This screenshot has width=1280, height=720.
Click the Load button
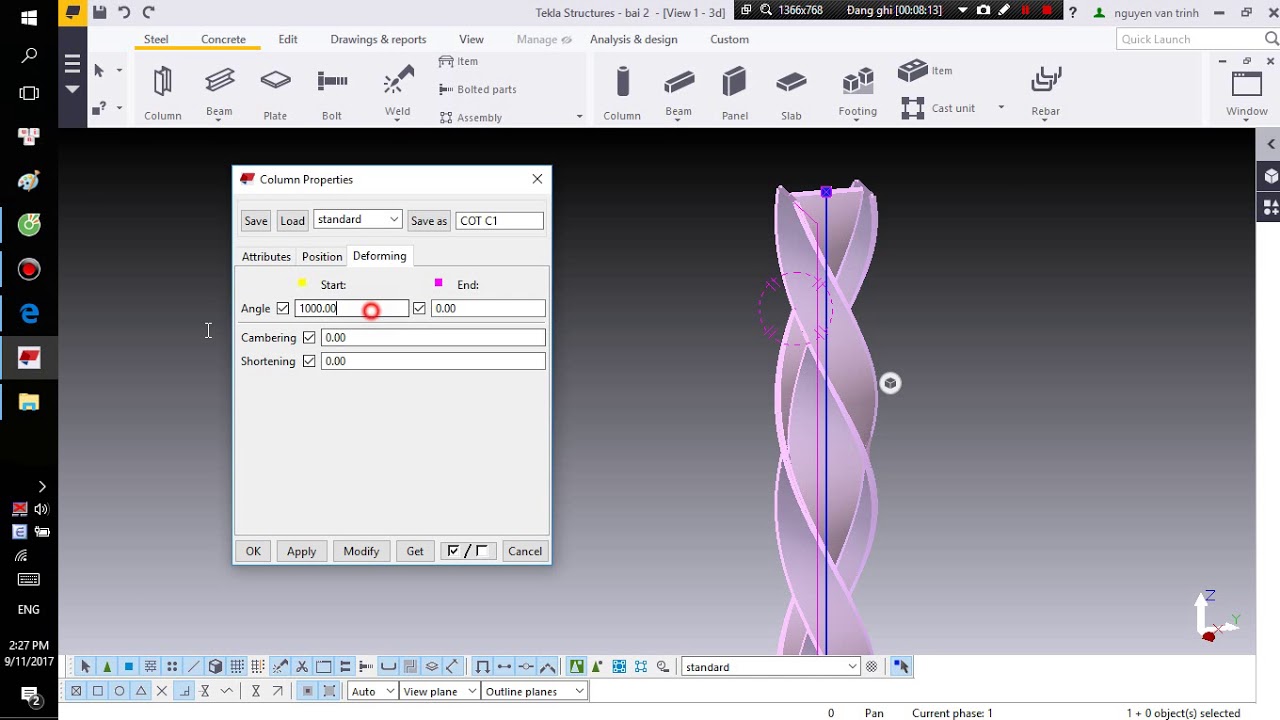[292, 221]
